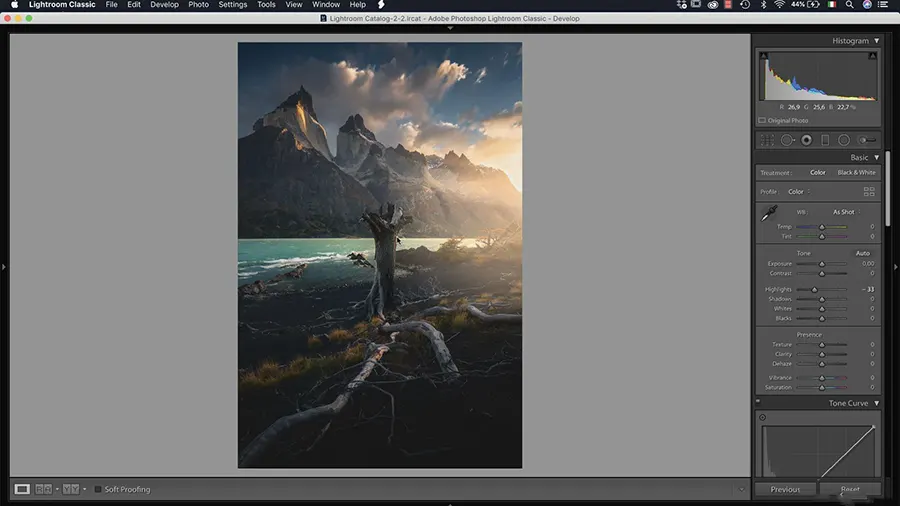The height and width of the screenshot is (506, 900).
Task: Enable the Soft Proofing checkbox
Action: coord(98,489)
